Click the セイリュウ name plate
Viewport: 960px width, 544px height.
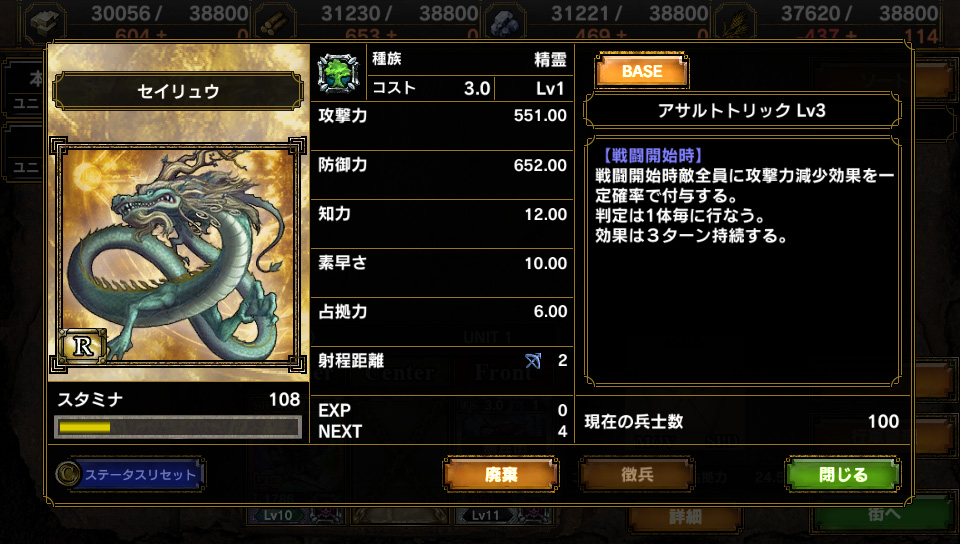coord(178,91)
